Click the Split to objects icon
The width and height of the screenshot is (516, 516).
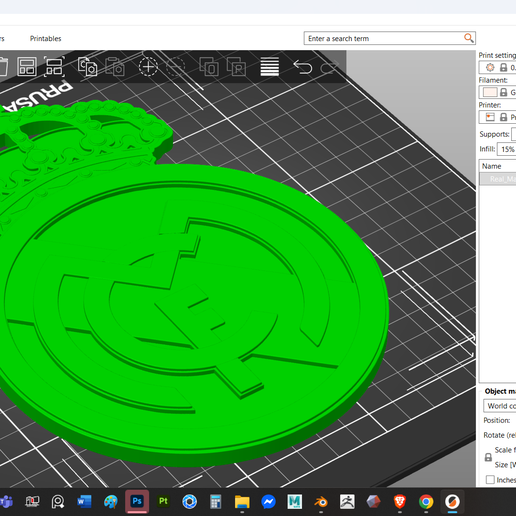click(209, 67)
